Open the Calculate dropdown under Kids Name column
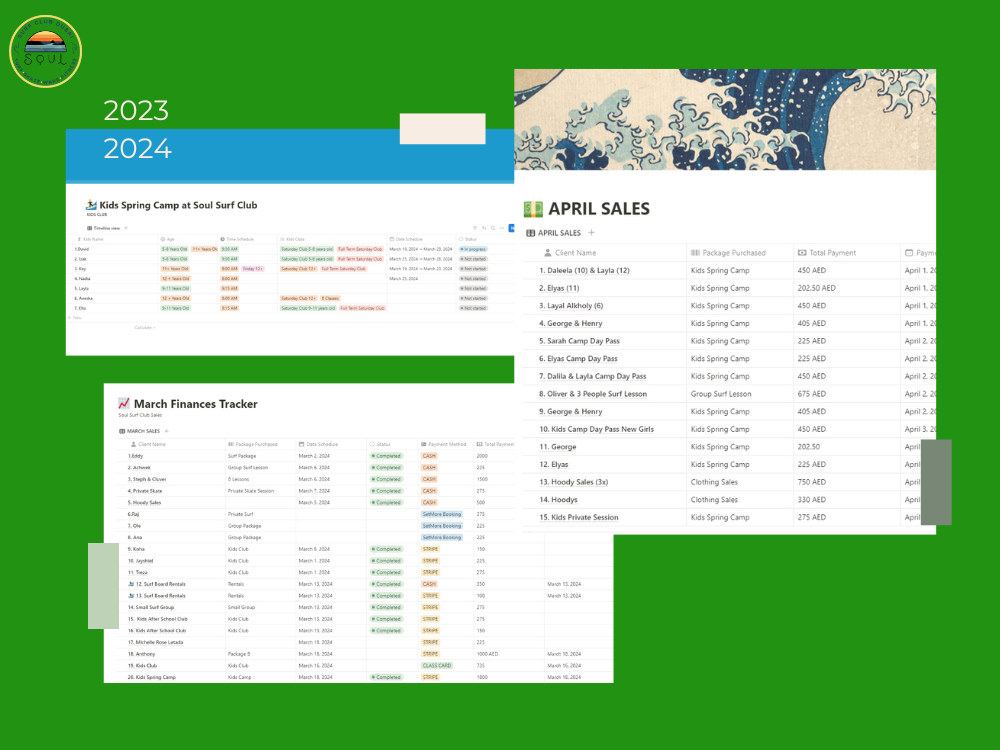The image size is (1000, 750). (x=145, y=327)
